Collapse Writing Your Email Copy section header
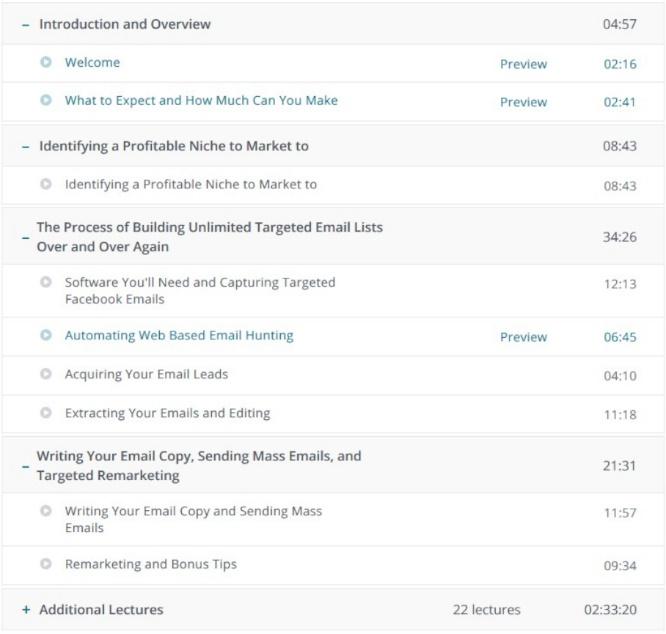 pos(25,466)
